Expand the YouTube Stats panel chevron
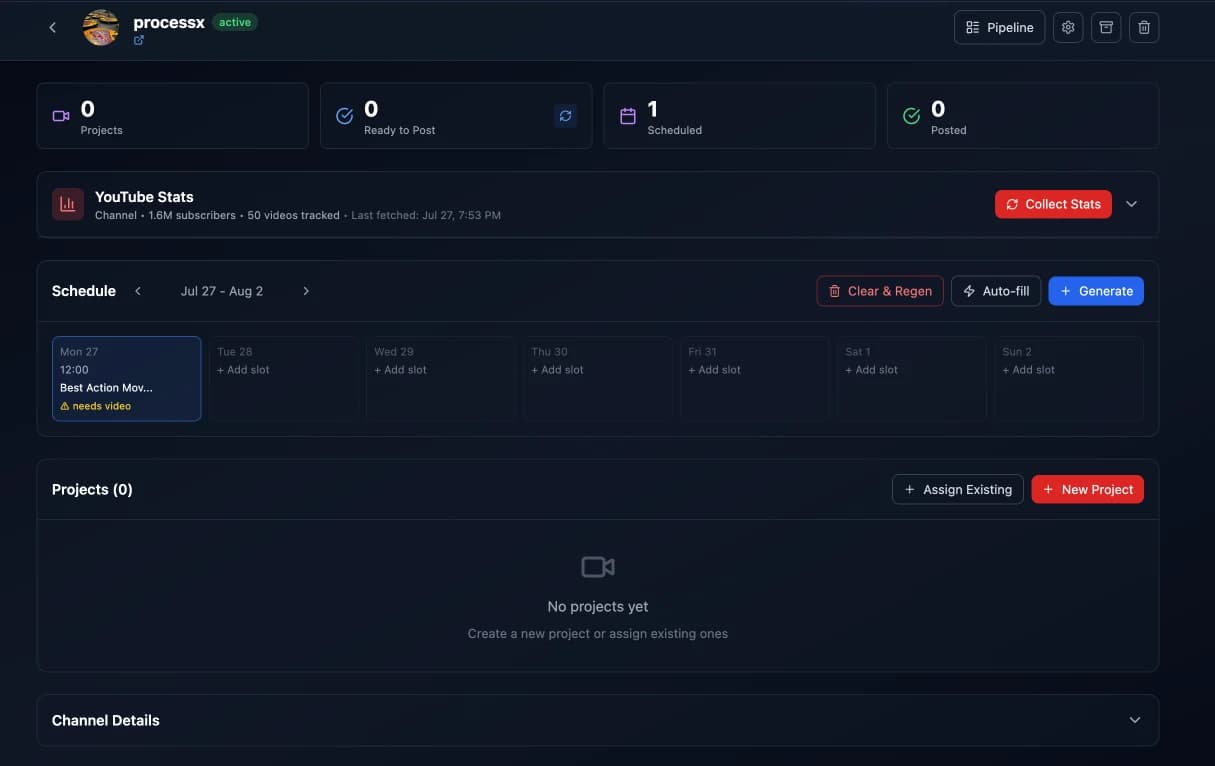 (1132, 204)
